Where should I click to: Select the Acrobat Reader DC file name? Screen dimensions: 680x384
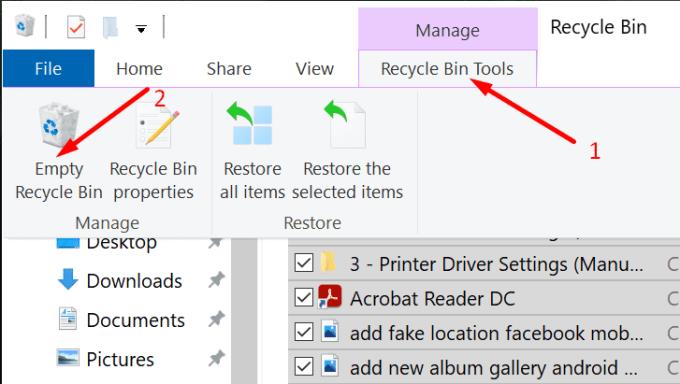432,299
